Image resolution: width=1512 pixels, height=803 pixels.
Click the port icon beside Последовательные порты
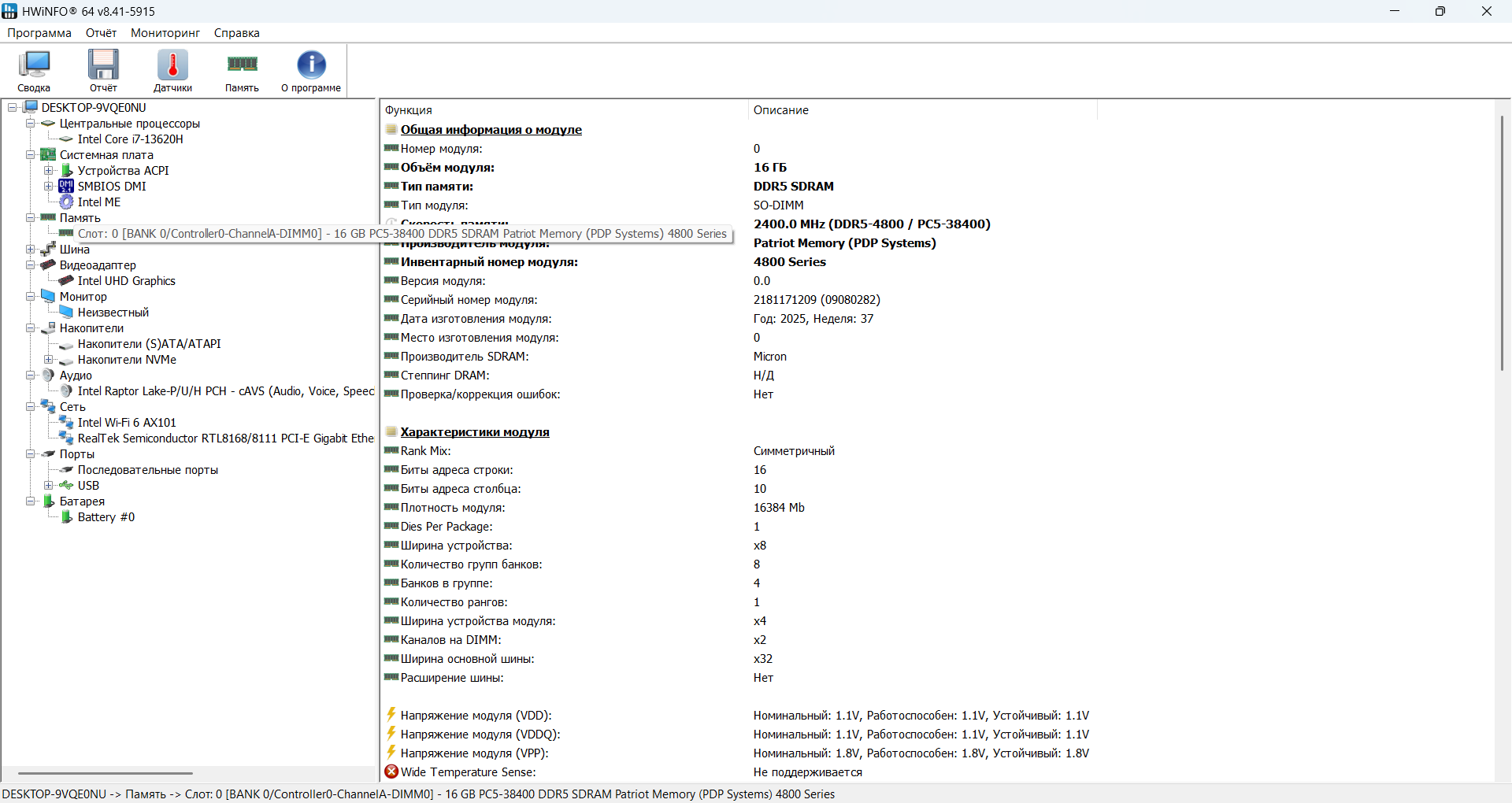click(x=66, y=469)
